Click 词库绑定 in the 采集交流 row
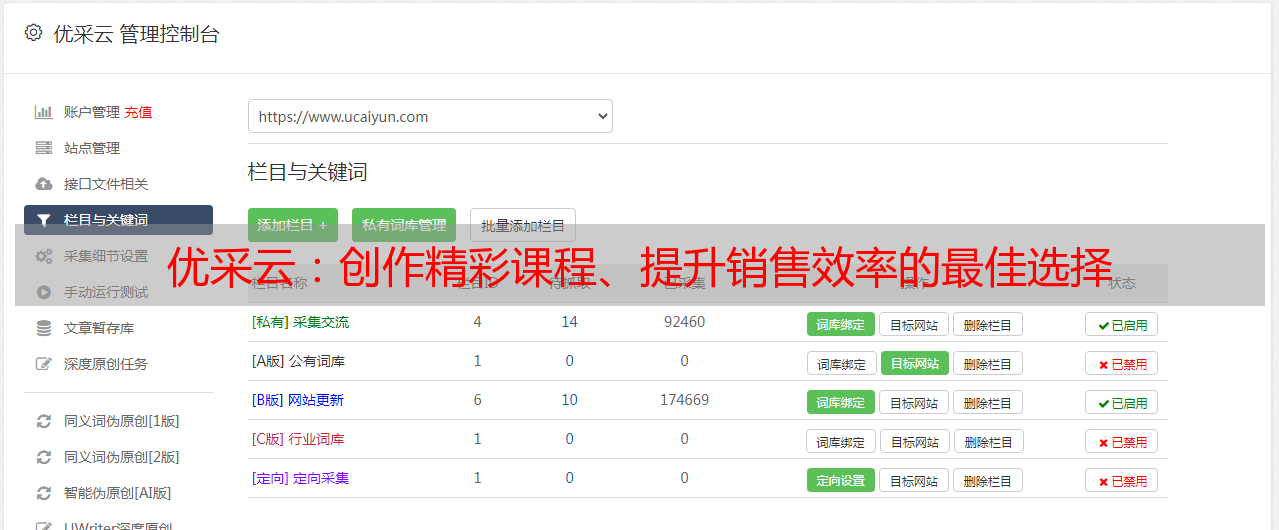This screenshot has width=1279, height=530. point(841,324)
